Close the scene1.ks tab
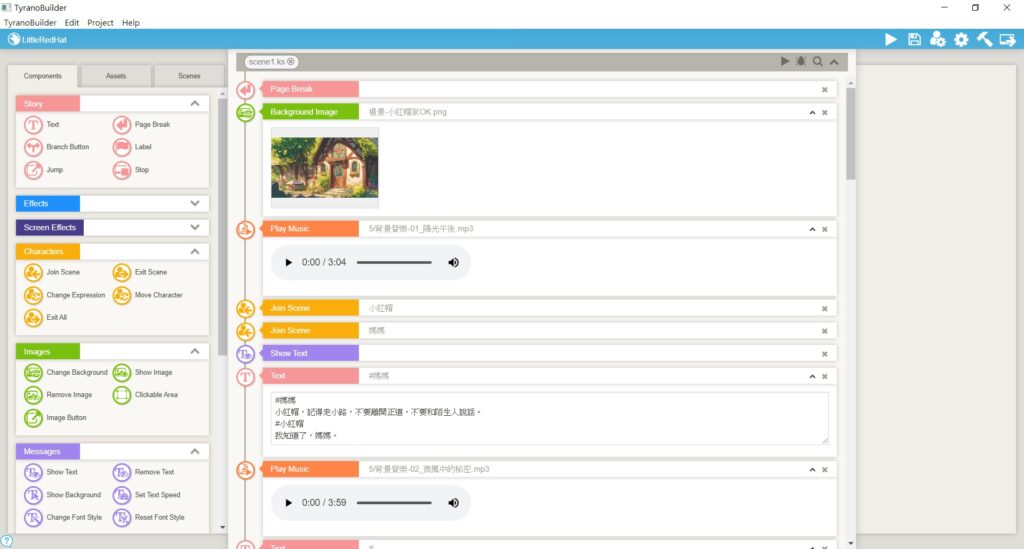1024x549 pixels. pos(291,61)
